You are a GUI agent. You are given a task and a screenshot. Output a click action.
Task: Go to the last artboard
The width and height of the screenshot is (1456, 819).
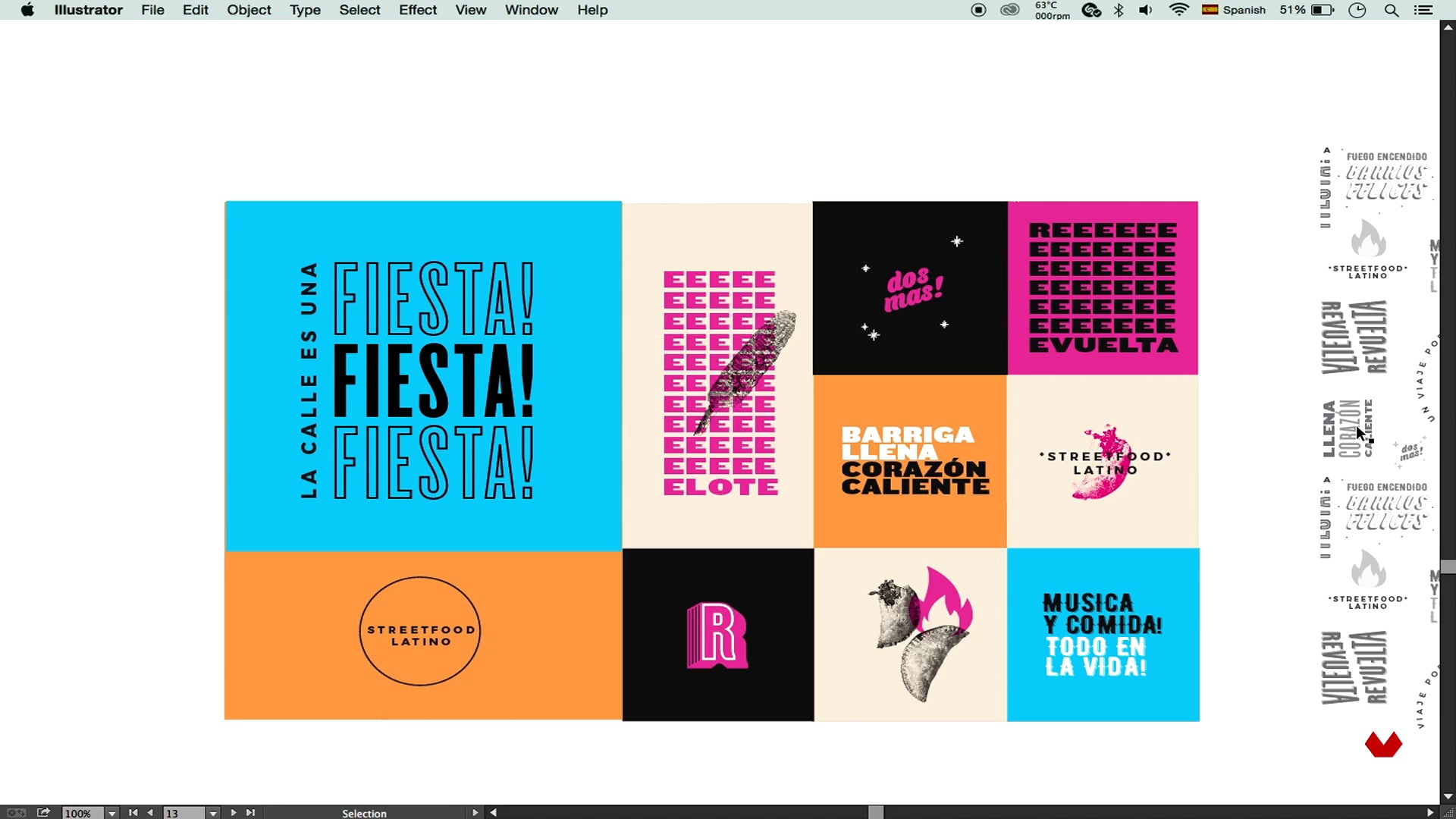(x=250, y=812)
